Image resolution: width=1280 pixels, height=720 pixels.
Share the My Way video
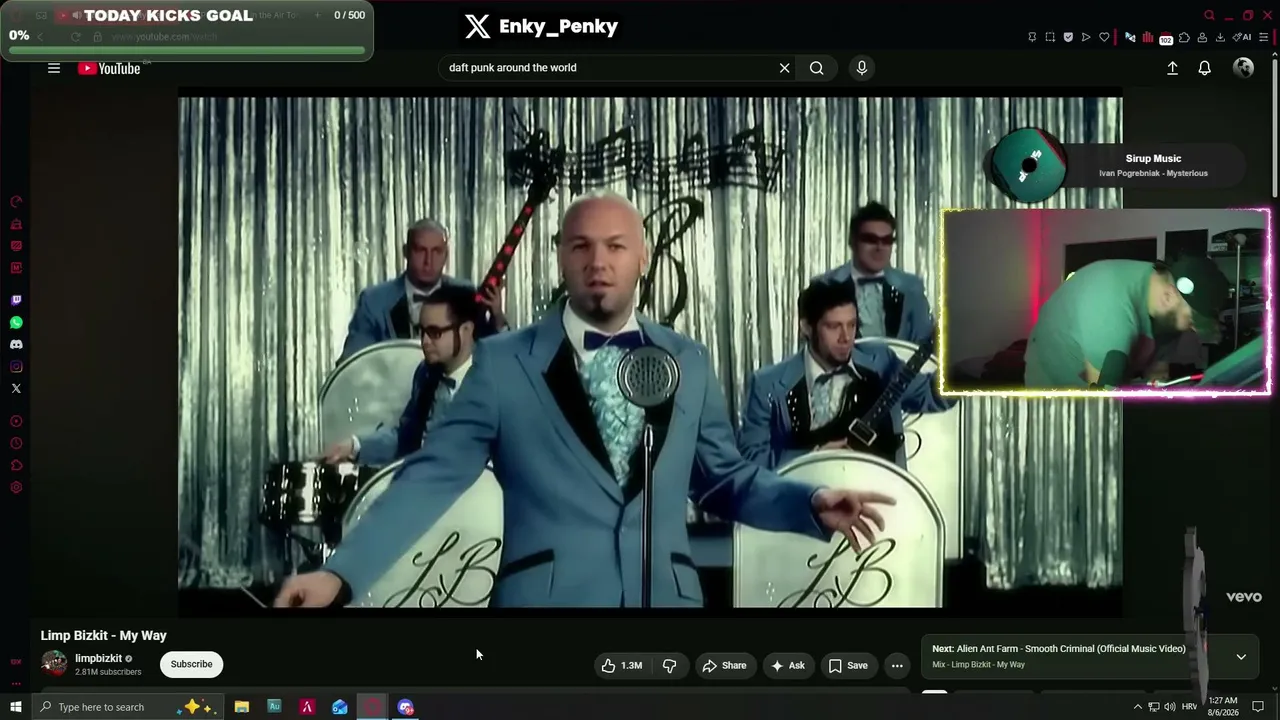(724, 665)
